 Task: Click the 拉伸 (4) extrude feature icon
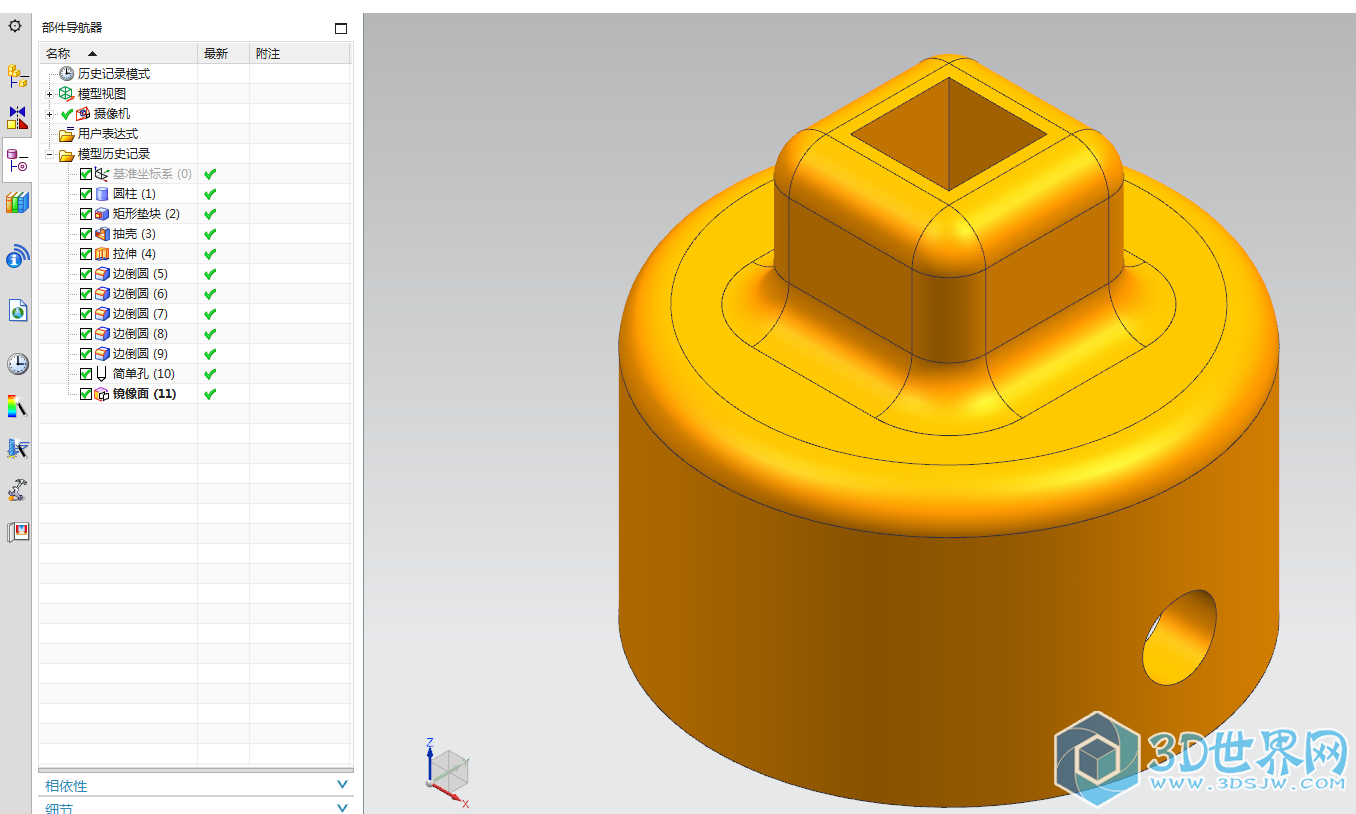pos(102,254)
